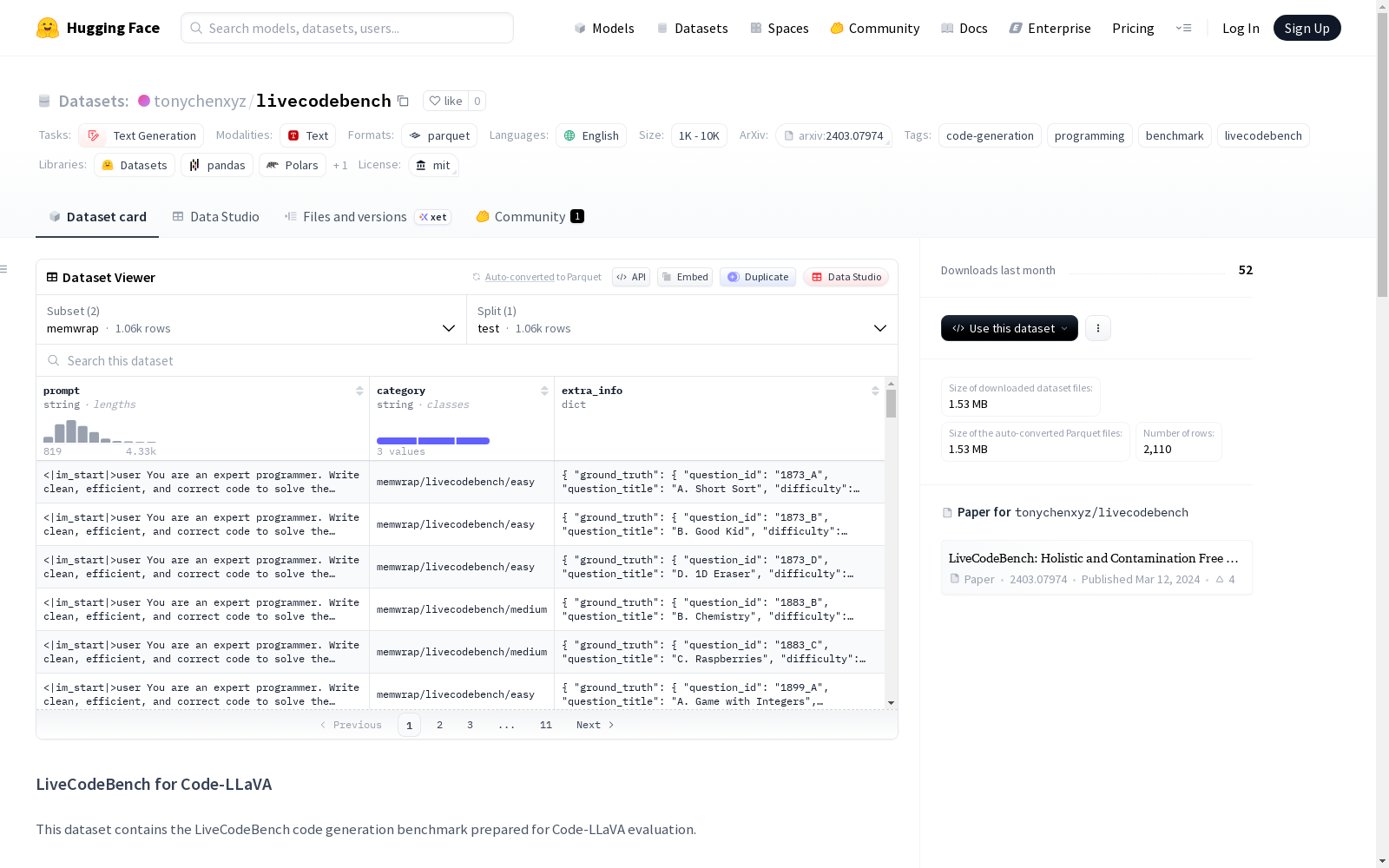Screen dimensions: 1389x868
Task: Click the tonychenxyz user avatar
Action: tap(144, 101)
